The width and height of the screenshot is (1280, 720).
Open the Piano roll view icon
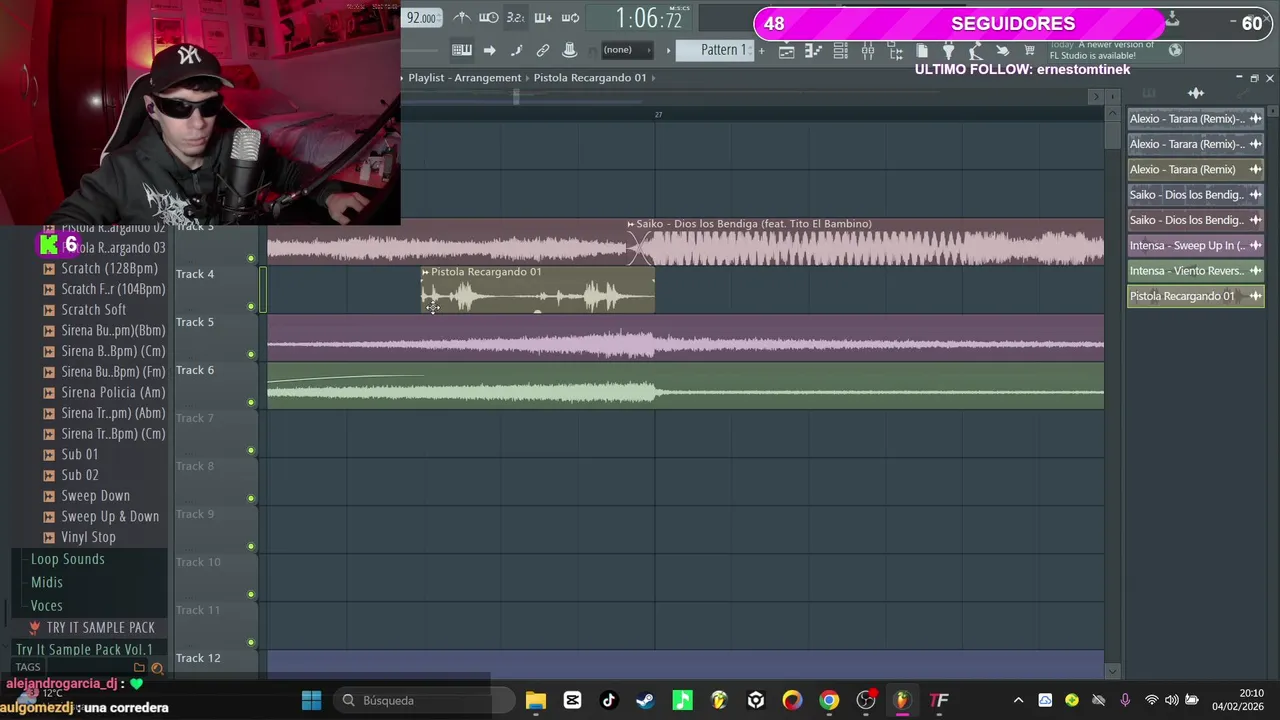[813, 50]
